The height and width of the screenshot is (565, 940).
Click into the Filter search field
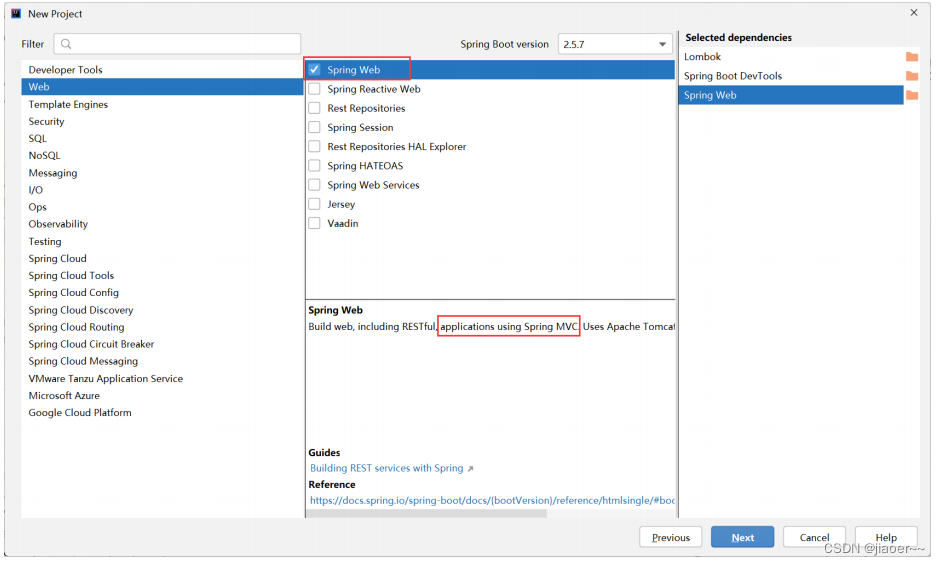pyautogui.click(x=177, y=44)
